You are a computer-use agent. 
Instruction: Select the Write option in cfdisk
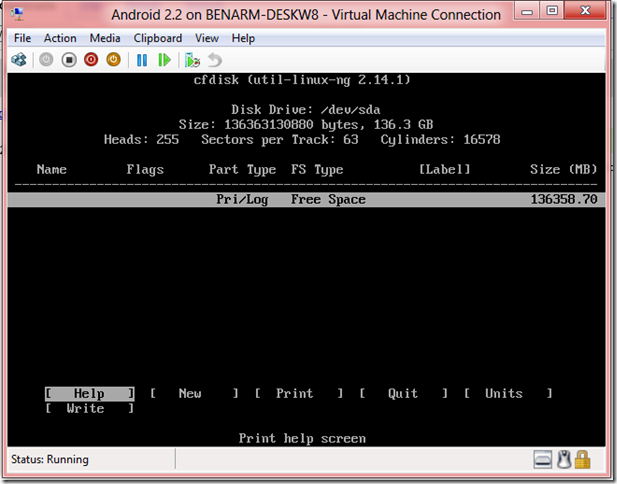(88, 409)
